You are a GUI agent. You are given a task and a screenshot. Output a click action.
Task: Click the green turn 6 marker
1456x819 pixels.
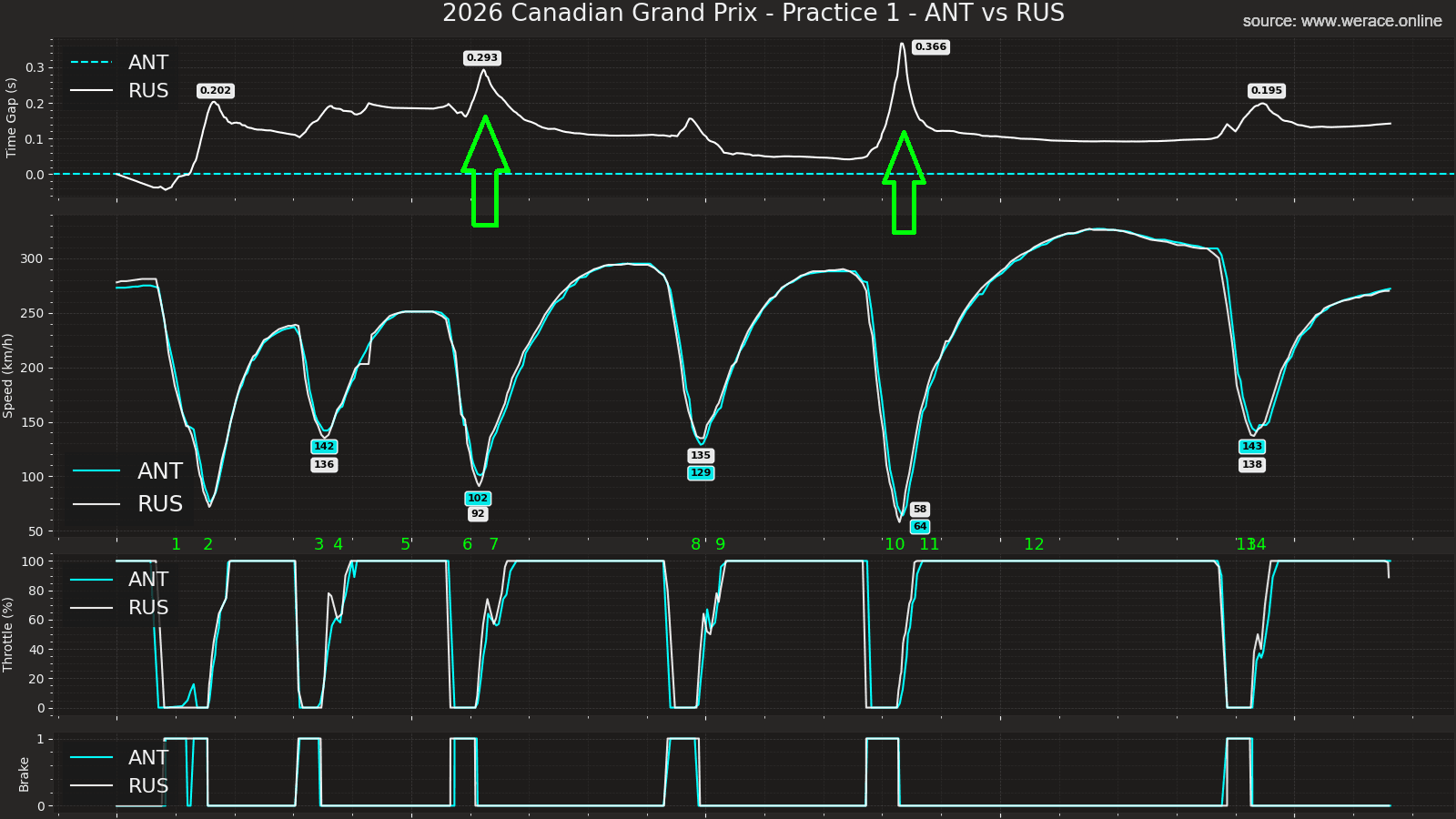point(468,544)
